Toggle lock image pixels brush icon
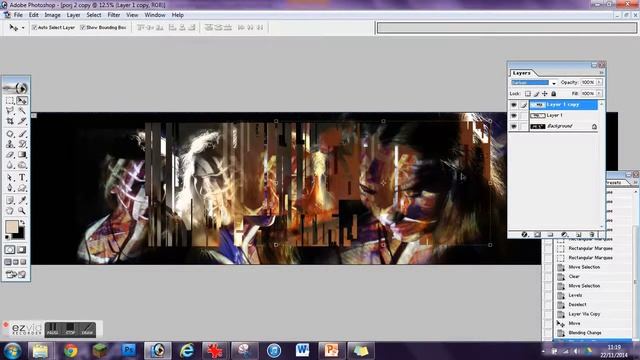The image size is (640, 360). click(536, 93)
